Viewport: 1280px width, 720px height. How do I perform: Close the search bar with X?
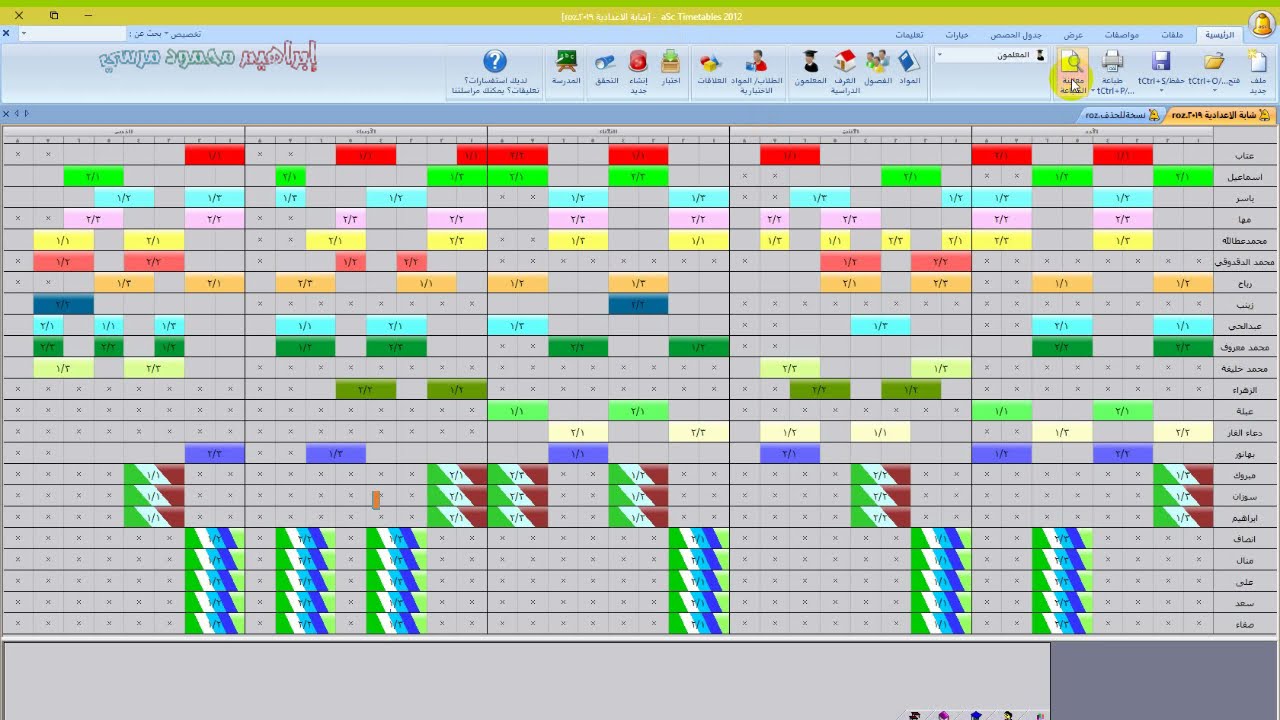tap(6, 33)
